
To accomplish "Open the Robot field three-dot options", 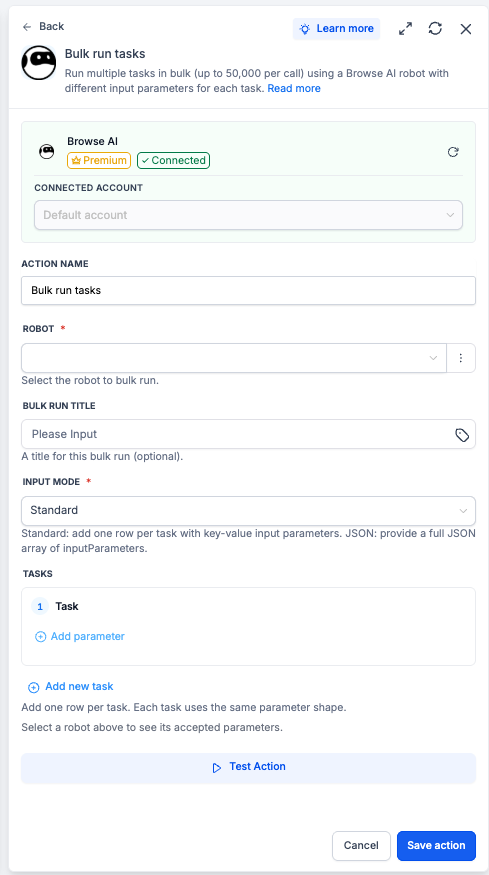I will 461,358.
